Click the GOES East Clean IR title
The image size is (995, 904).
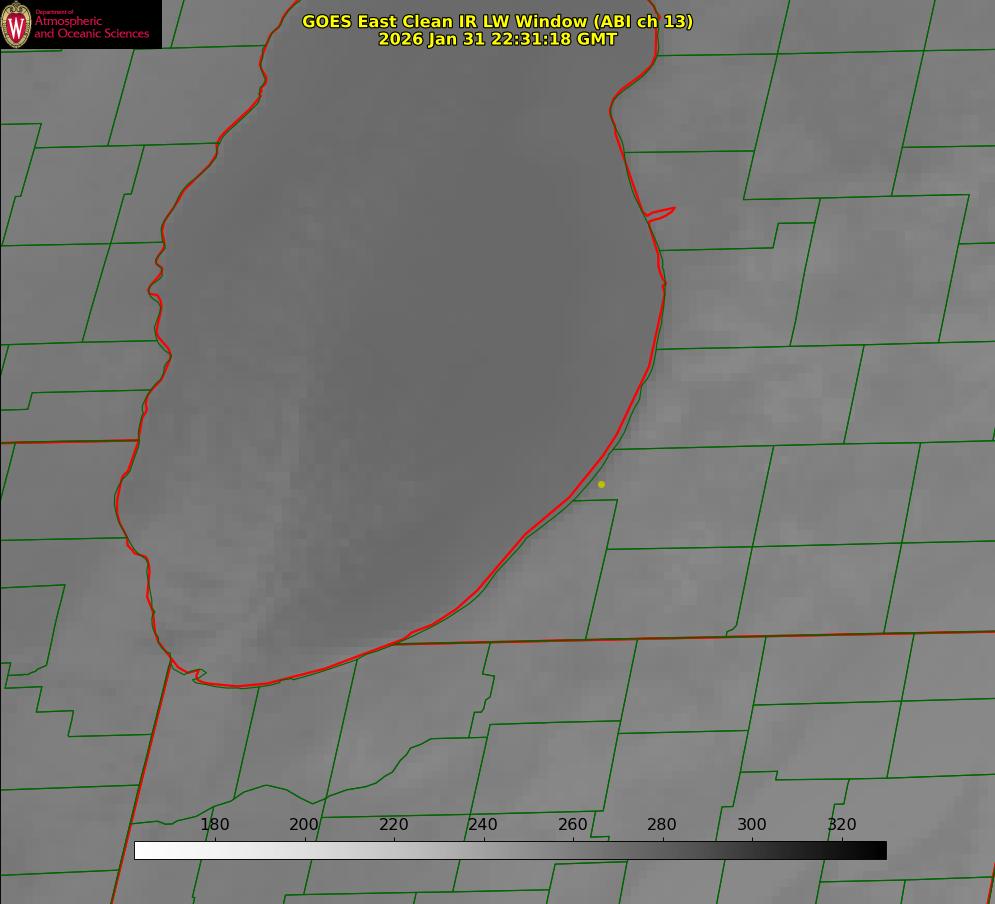pos(498,21)
